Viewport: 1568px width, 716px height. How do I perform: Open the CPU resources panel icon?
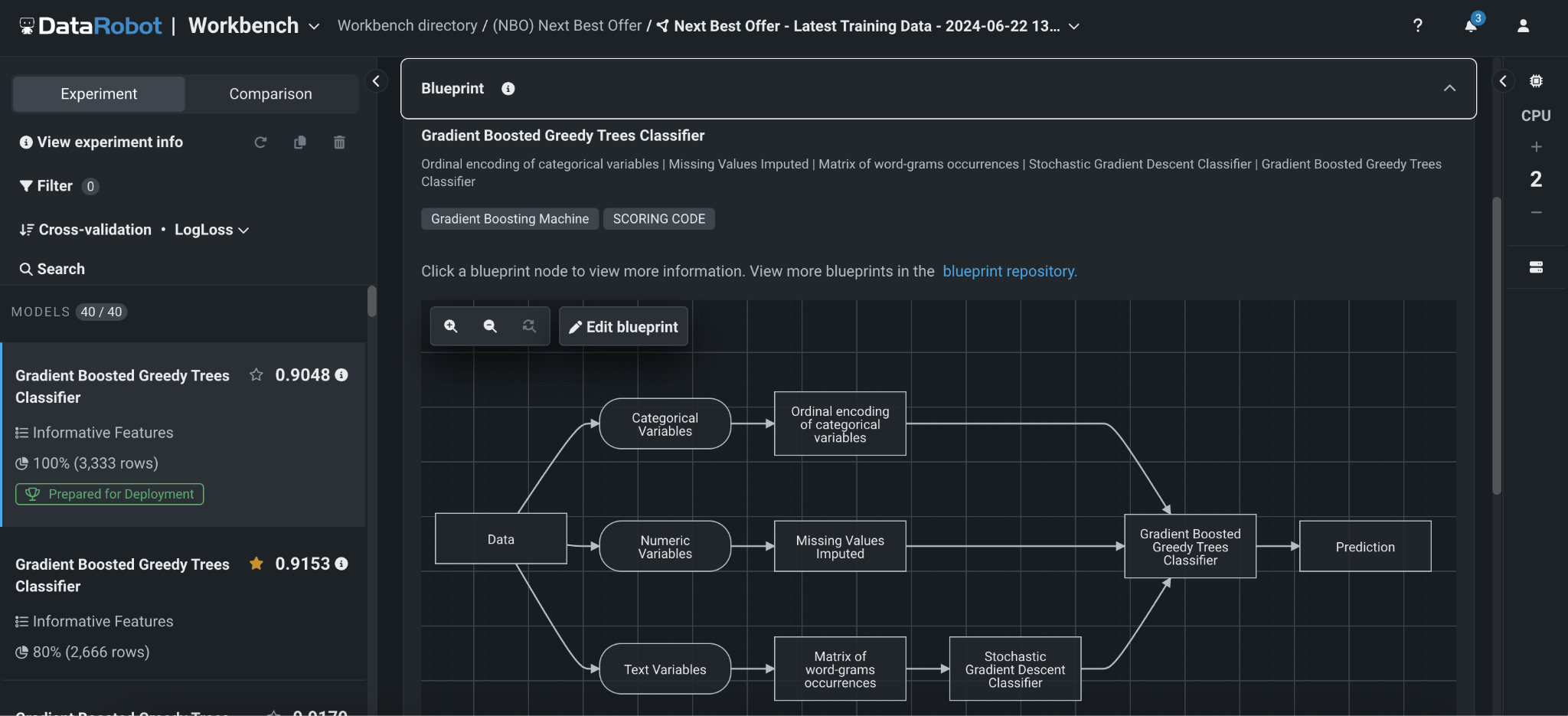(1537, 80)
